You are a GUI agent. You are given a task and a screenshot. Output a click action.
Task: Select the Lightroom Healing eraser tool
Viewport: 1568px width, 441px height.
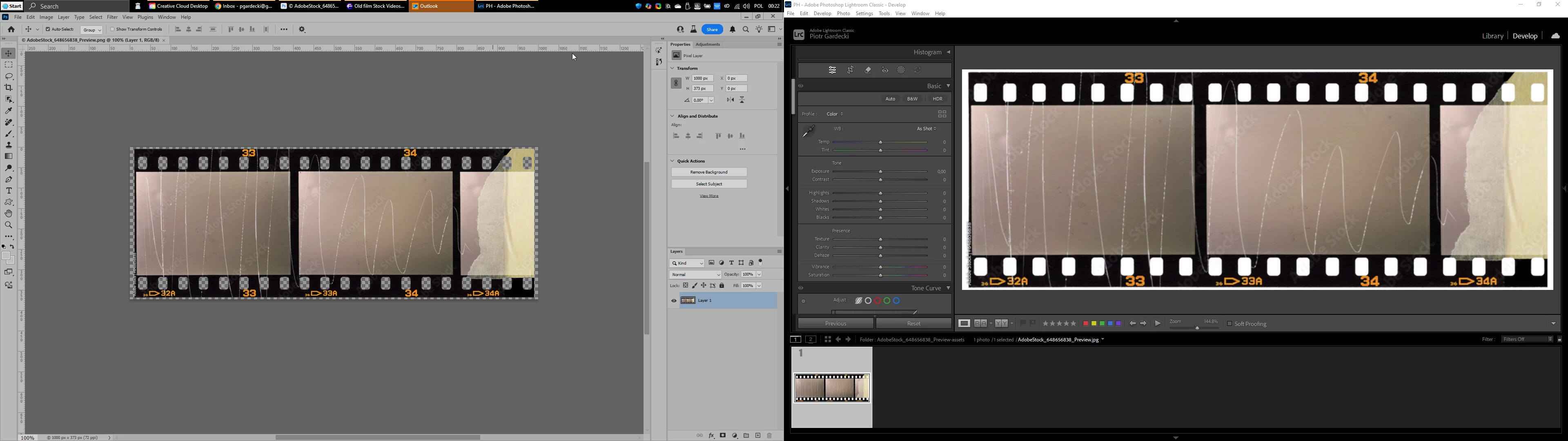click(x=869, y=70)
